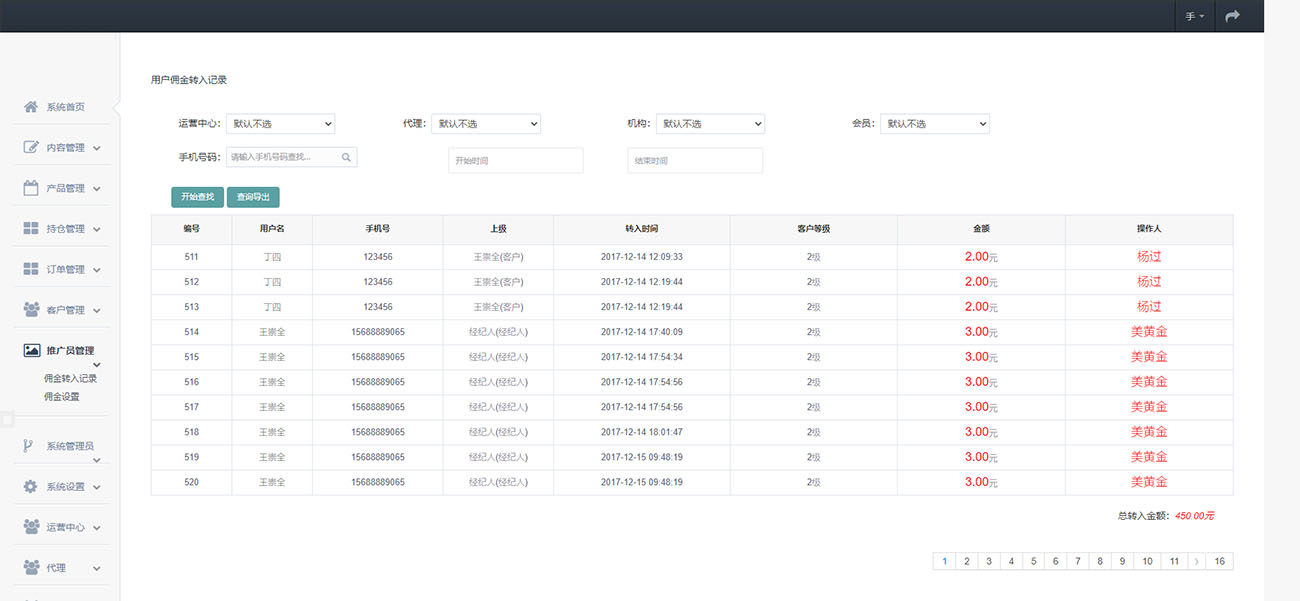The height and width of the screenshot is (601, 1300).
Task: Click the edit icon for 内容管理
Action: (x=31, y=147)
